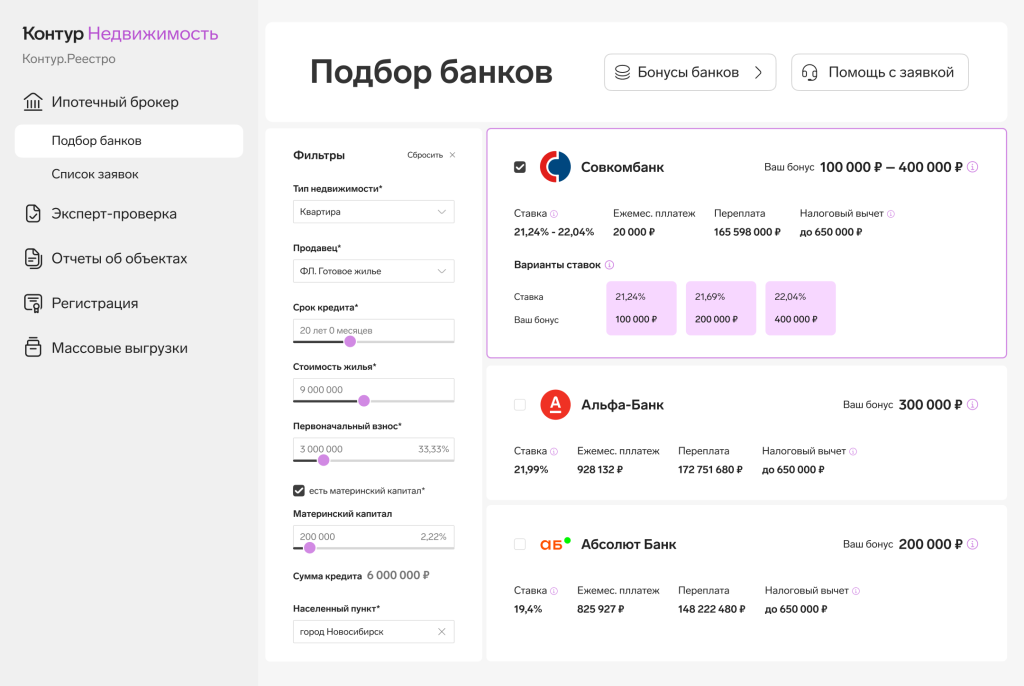The image size is (1024, 686).
Task: Click the Массовые выгрузки icon
Action: click(33, 348)
